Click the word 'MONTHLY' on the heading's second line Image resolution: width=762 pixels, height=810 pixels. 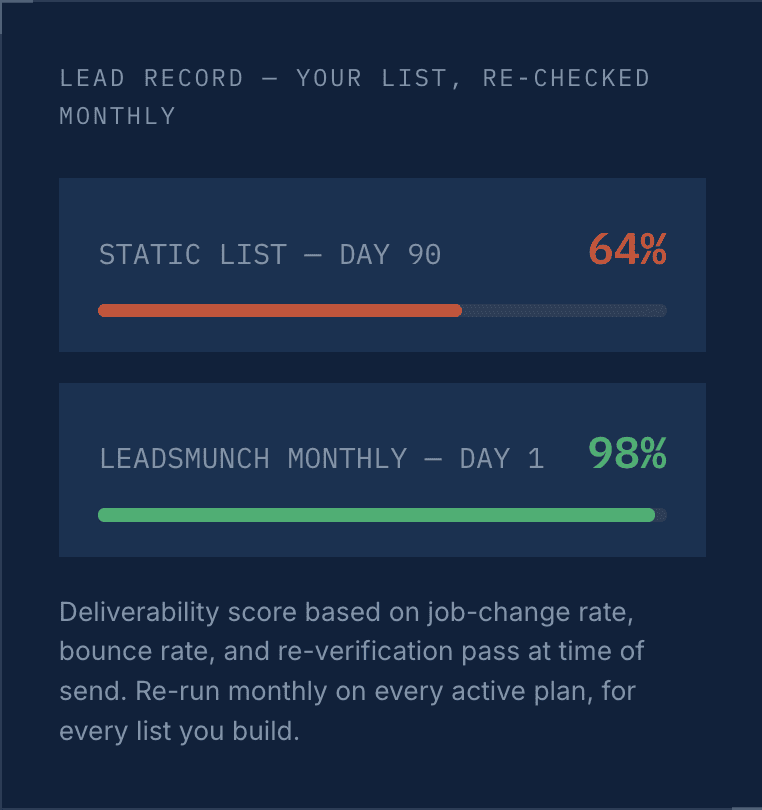click(x=117, y=116)
